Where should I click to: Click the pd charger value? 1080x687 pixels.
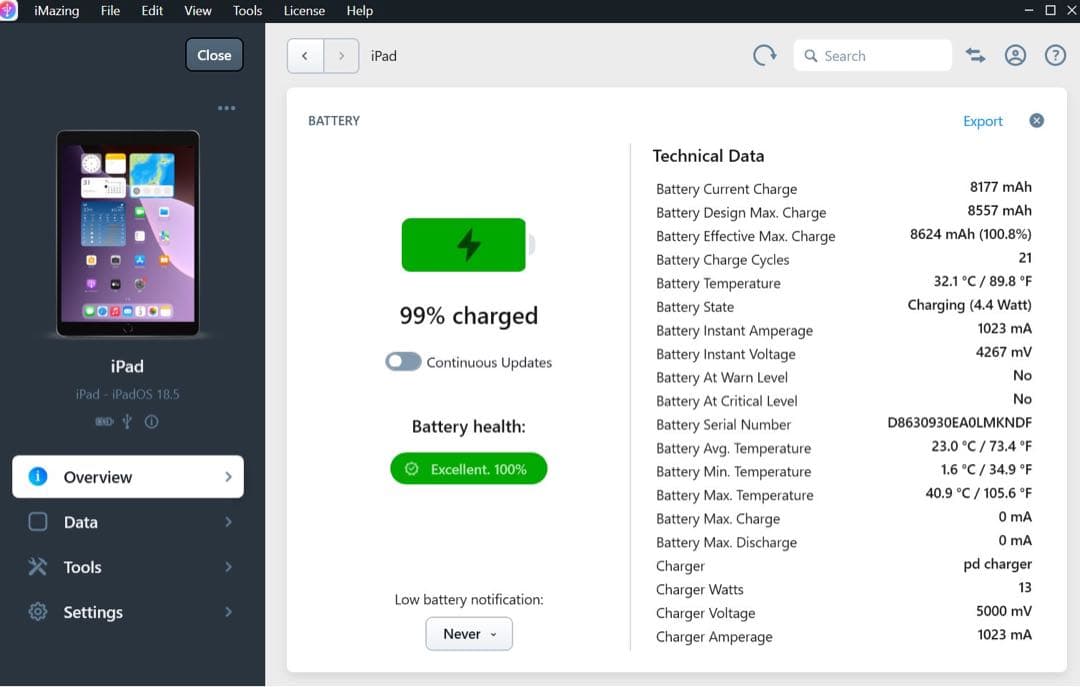(997, 564)
